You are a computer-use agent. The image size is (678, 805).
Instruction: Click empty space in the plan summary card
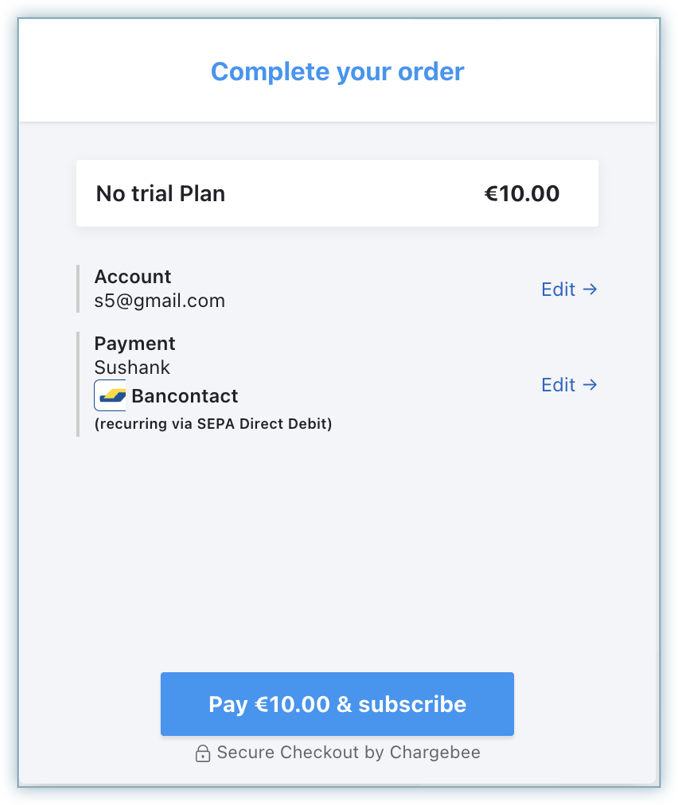350,194
